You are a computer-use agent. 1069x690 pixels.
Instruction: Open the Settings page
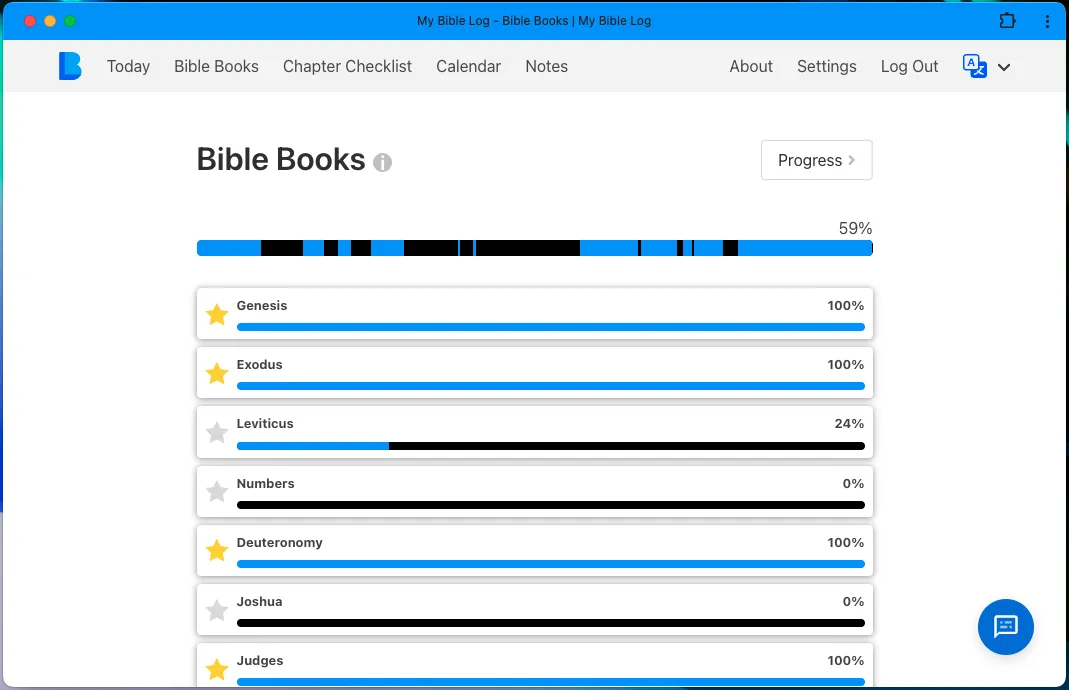[x=826, y=66]
